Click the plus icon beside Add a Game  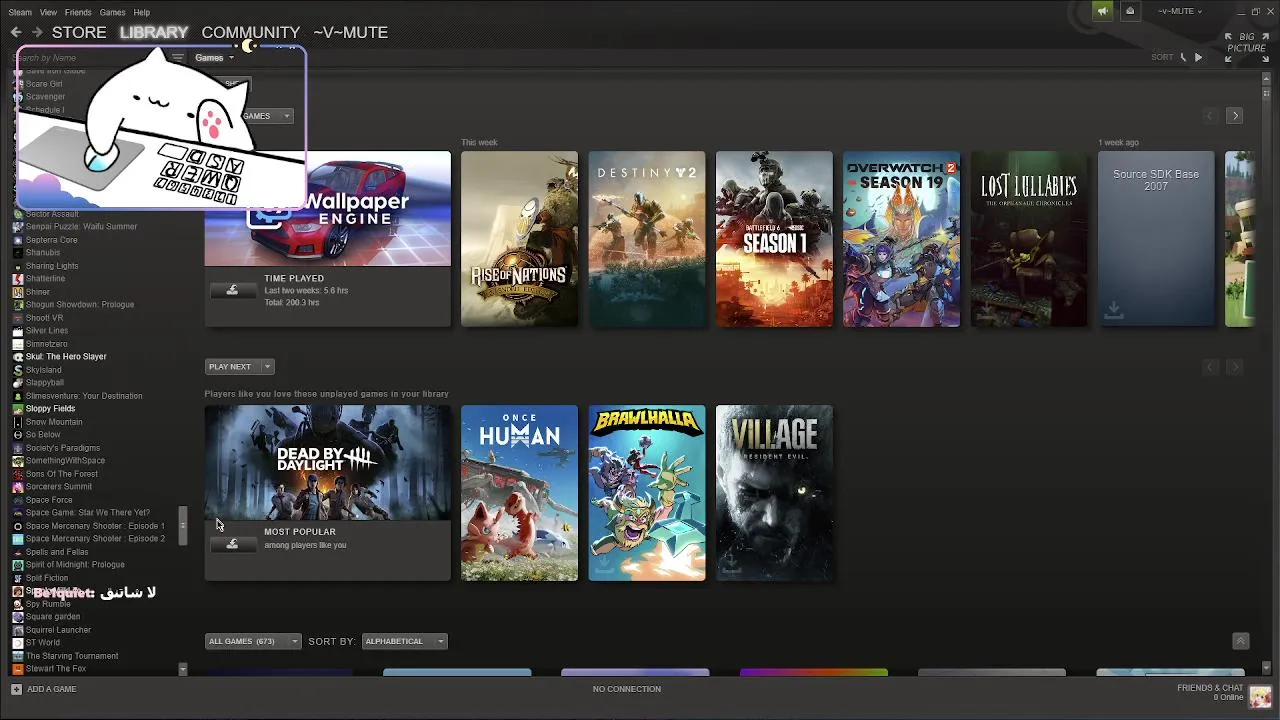[x=16, y=689]
